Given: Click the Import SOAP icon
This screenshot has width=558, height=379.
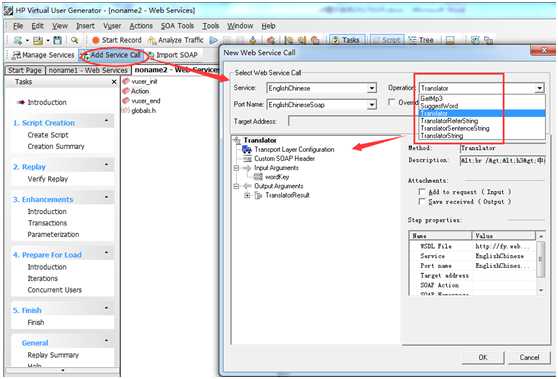Looking at the screenshot, I should pos(151,55).
